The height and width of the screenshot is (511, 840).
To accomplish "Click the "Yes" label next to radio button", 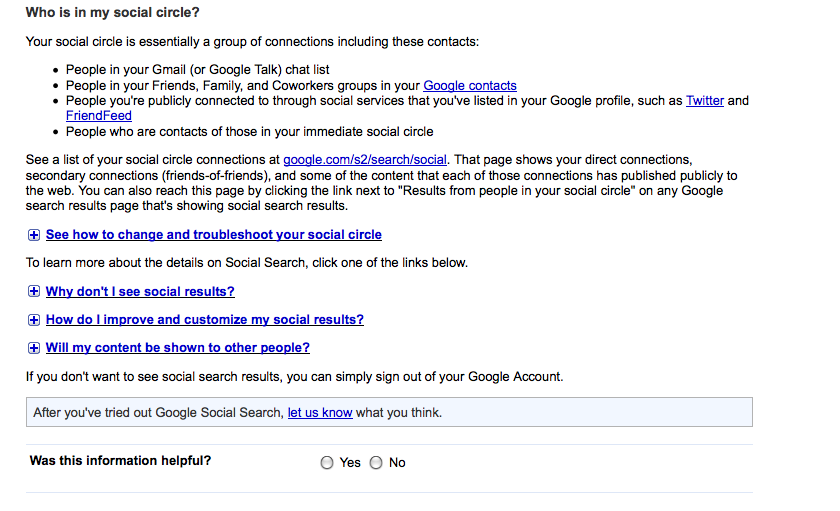I will (350, 462).
